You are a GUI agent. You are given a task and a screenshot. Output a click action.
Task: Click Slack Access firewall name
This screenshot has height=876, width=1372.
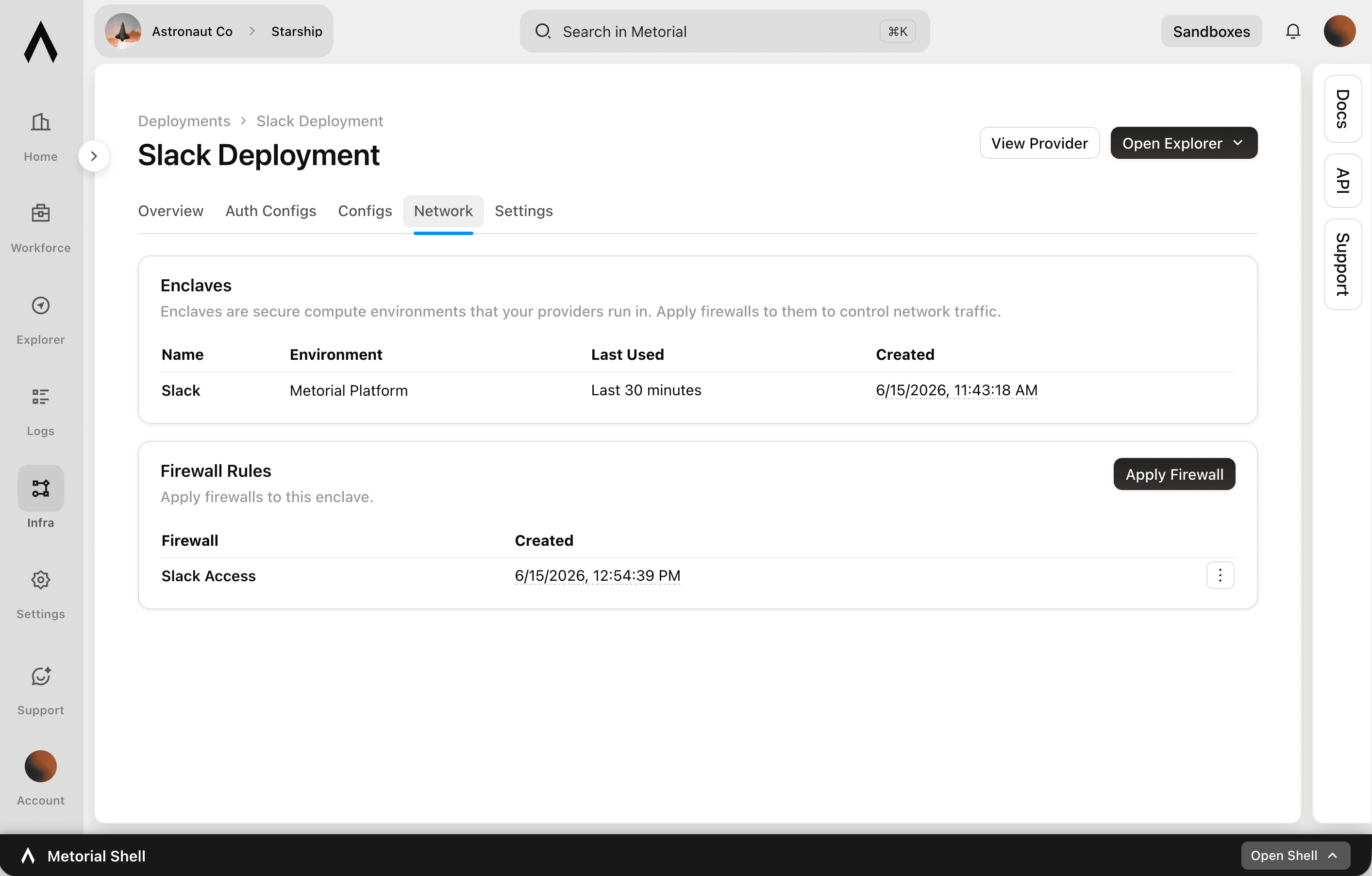[209, 575]
